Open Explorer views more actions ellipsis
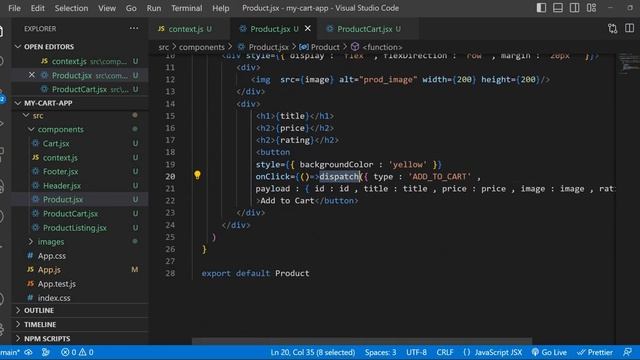 pyautogui.click(x=134, y=28)
